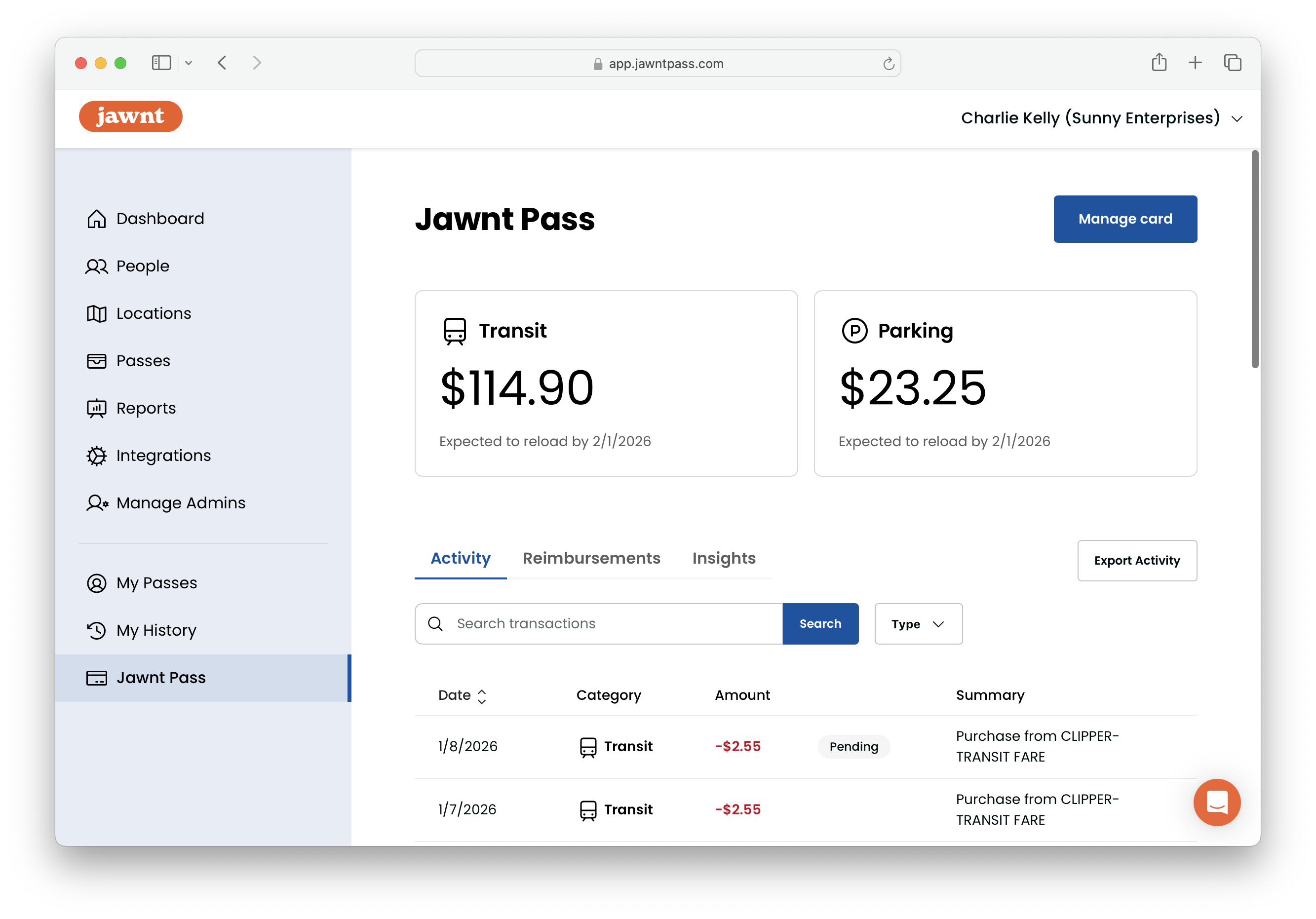The image size is (1316, 919).
Task: Click the Summary column header
Action: coord(990,695)
